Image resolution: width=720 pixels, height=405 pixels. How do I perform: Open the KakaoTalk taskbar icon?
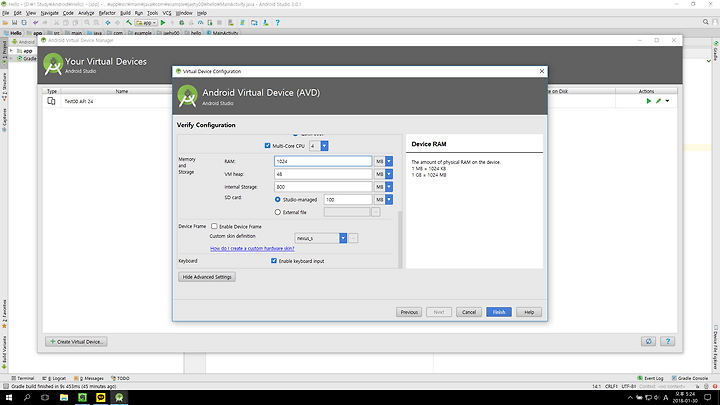click(x=101, y=398)
